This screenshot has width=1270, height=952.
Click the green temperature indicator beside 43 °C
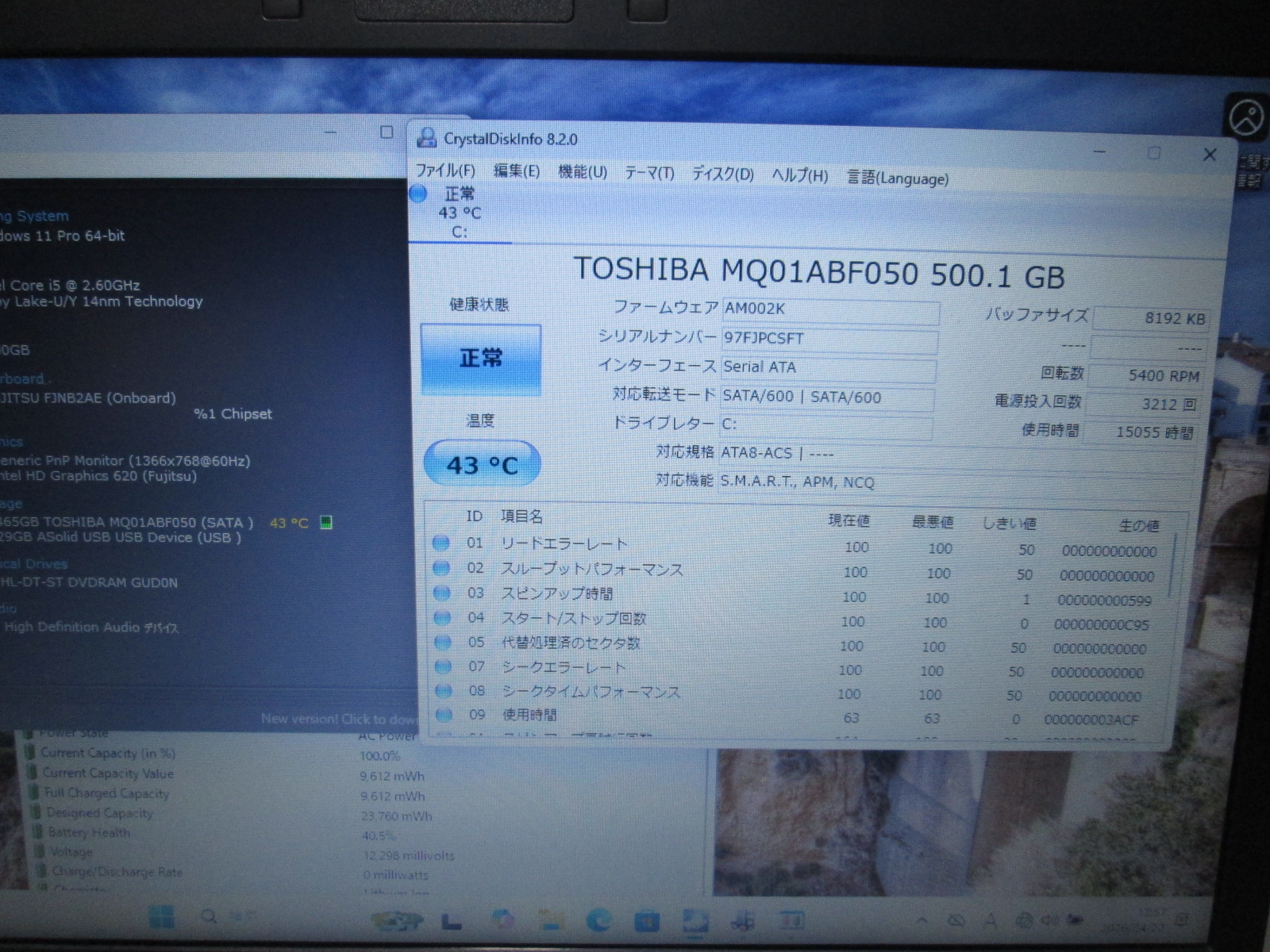point(325,522)
